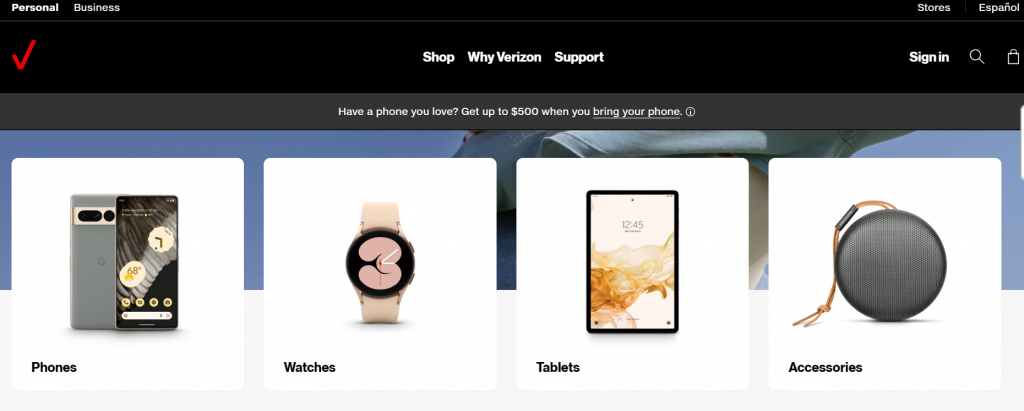Screen dimensions: 1024x411
Task: Click the Accessories category label
Action: [x=825, y=367]
